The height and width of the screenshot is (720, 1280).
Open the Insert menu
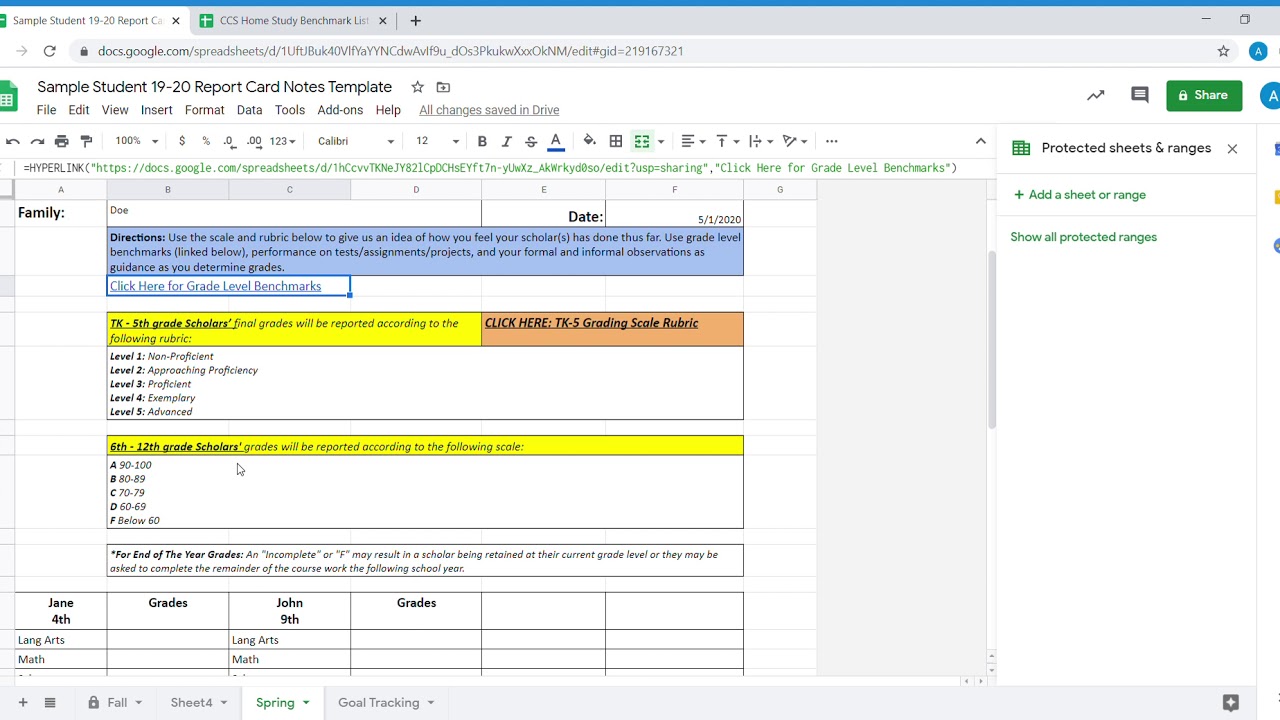157,110
